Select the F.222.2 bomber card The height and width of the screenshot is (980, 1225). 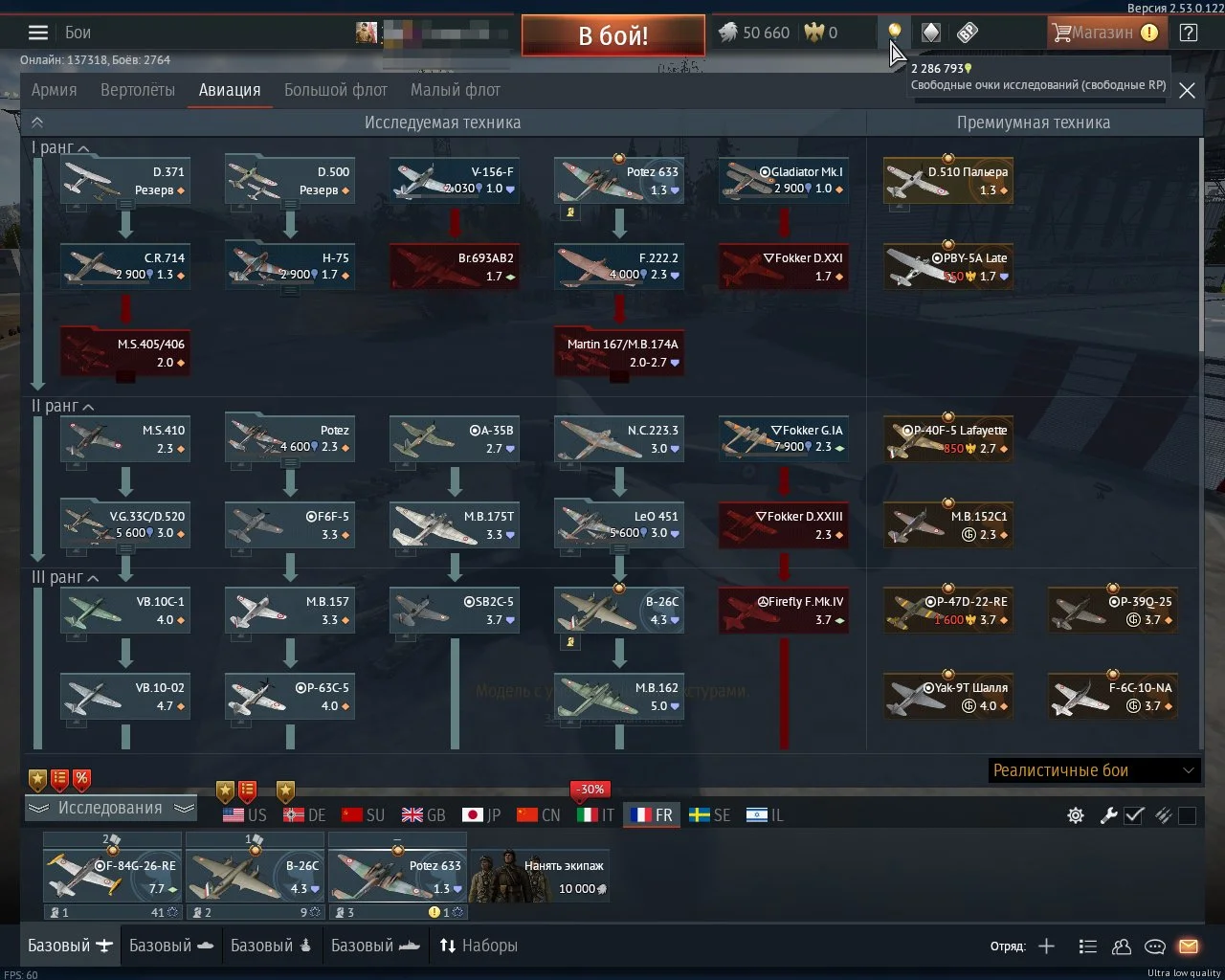[619, 266]
